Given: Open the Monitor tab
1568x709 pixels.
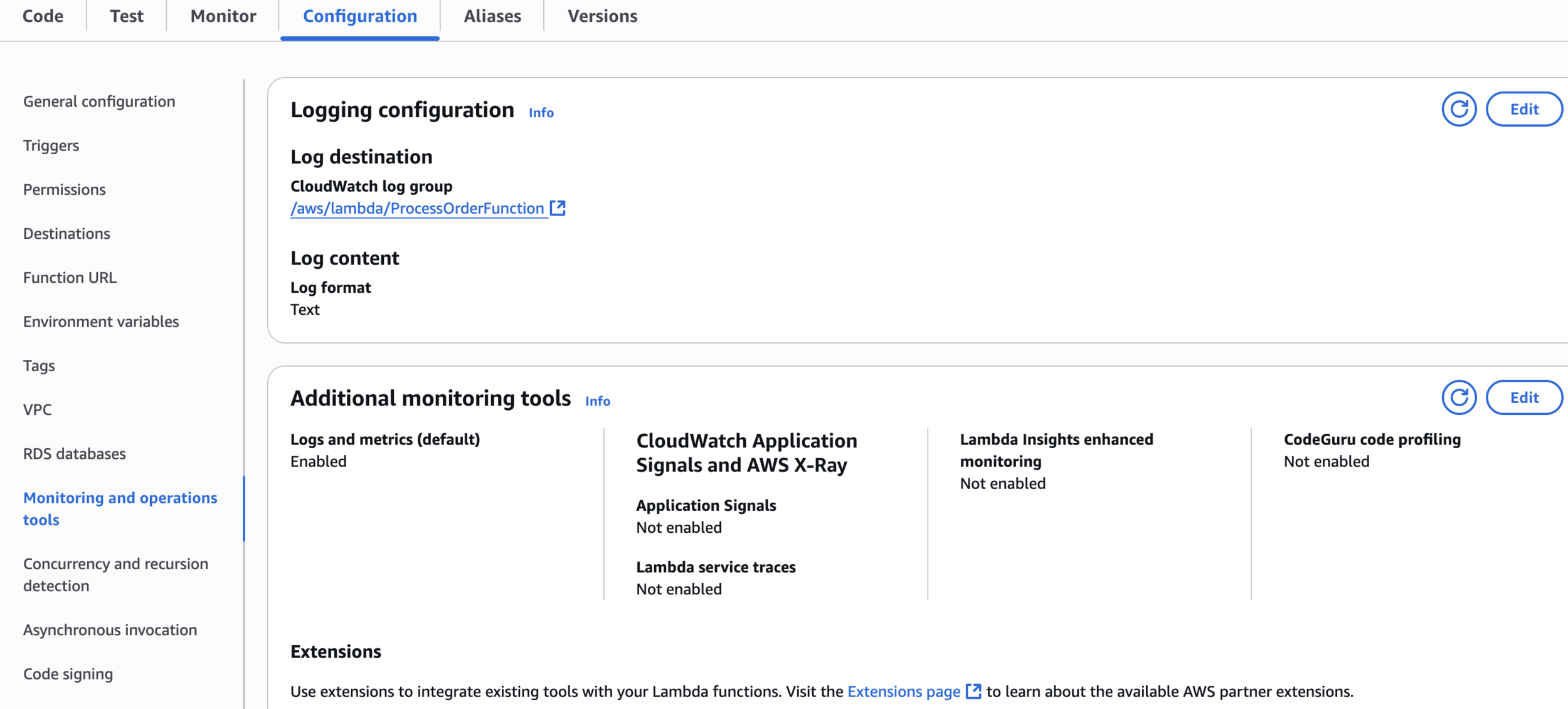Looking at the screenshot, I should [x=223, y=16].
